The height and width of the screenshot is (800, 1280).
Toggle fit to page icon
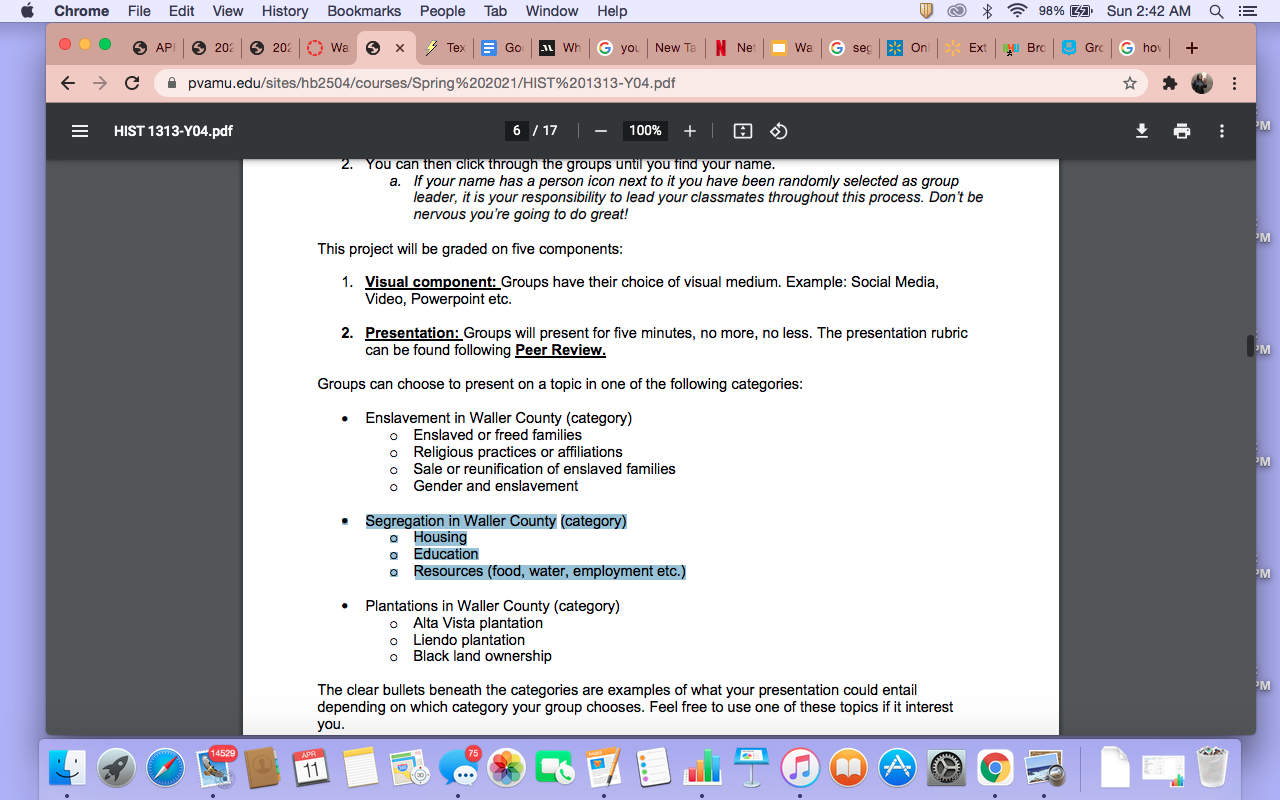(742, 131)
